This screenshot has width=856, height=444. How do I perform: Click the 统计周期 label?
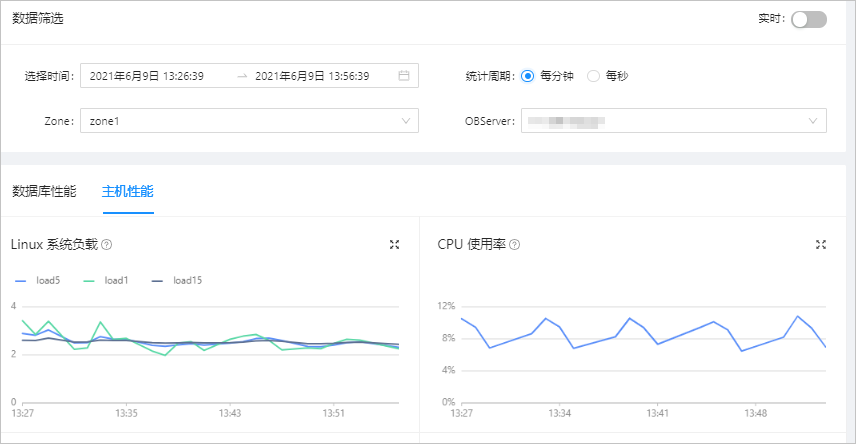point(490,76)
